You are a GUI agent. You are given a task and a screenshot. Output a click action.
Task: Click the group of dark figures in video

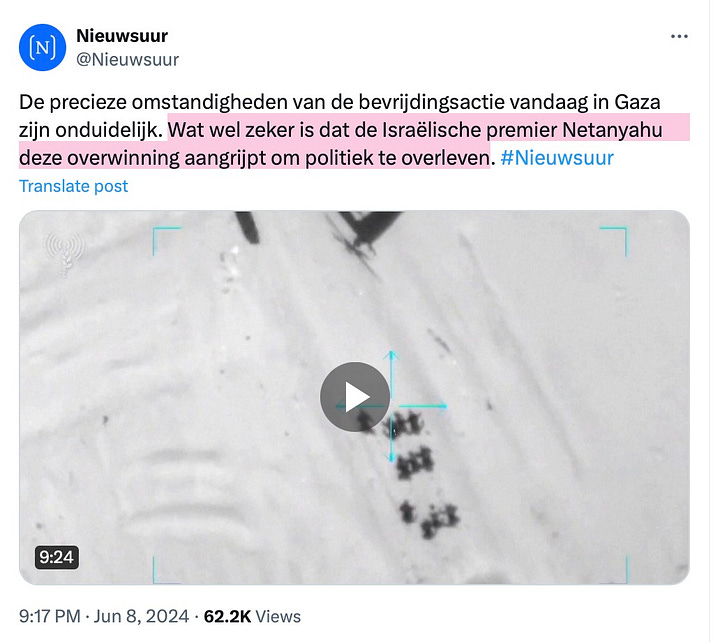(x=408, y=473)
